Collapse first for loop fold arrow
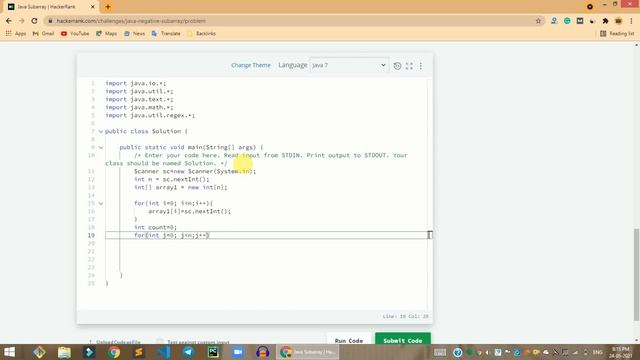The width and height of the screenshot is (640, 360). [101, 203]
